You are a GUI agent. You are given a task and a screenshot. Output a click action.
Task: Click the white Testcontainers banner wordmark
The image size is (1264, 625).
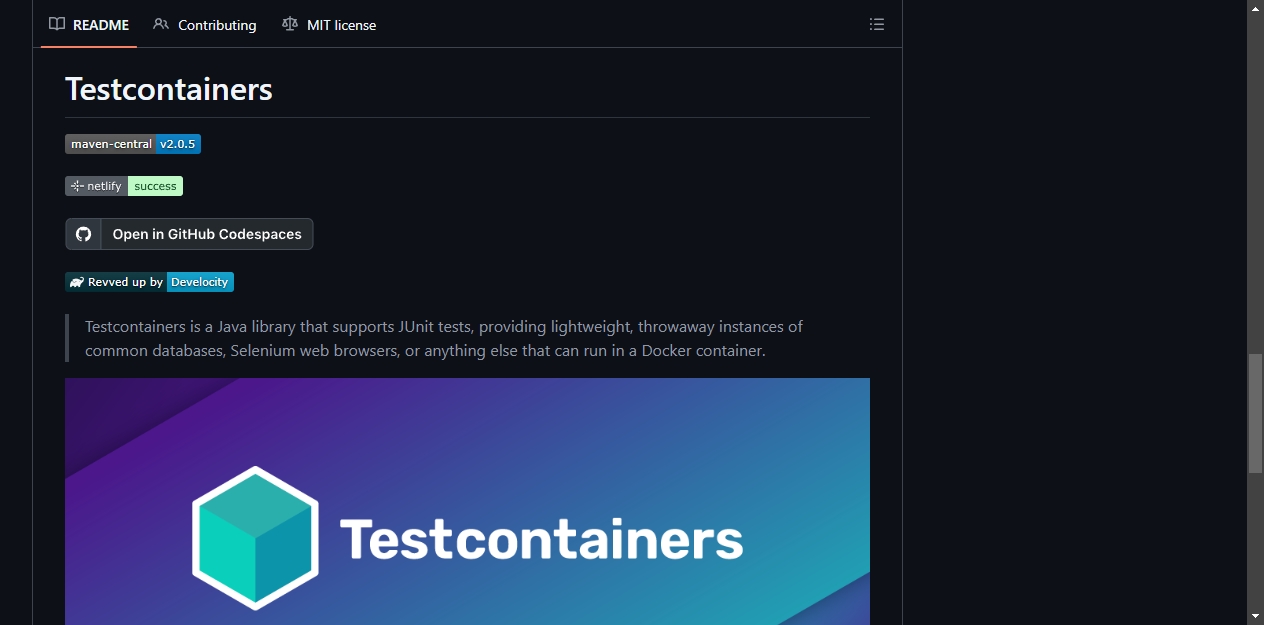click(x=542, y=539)
